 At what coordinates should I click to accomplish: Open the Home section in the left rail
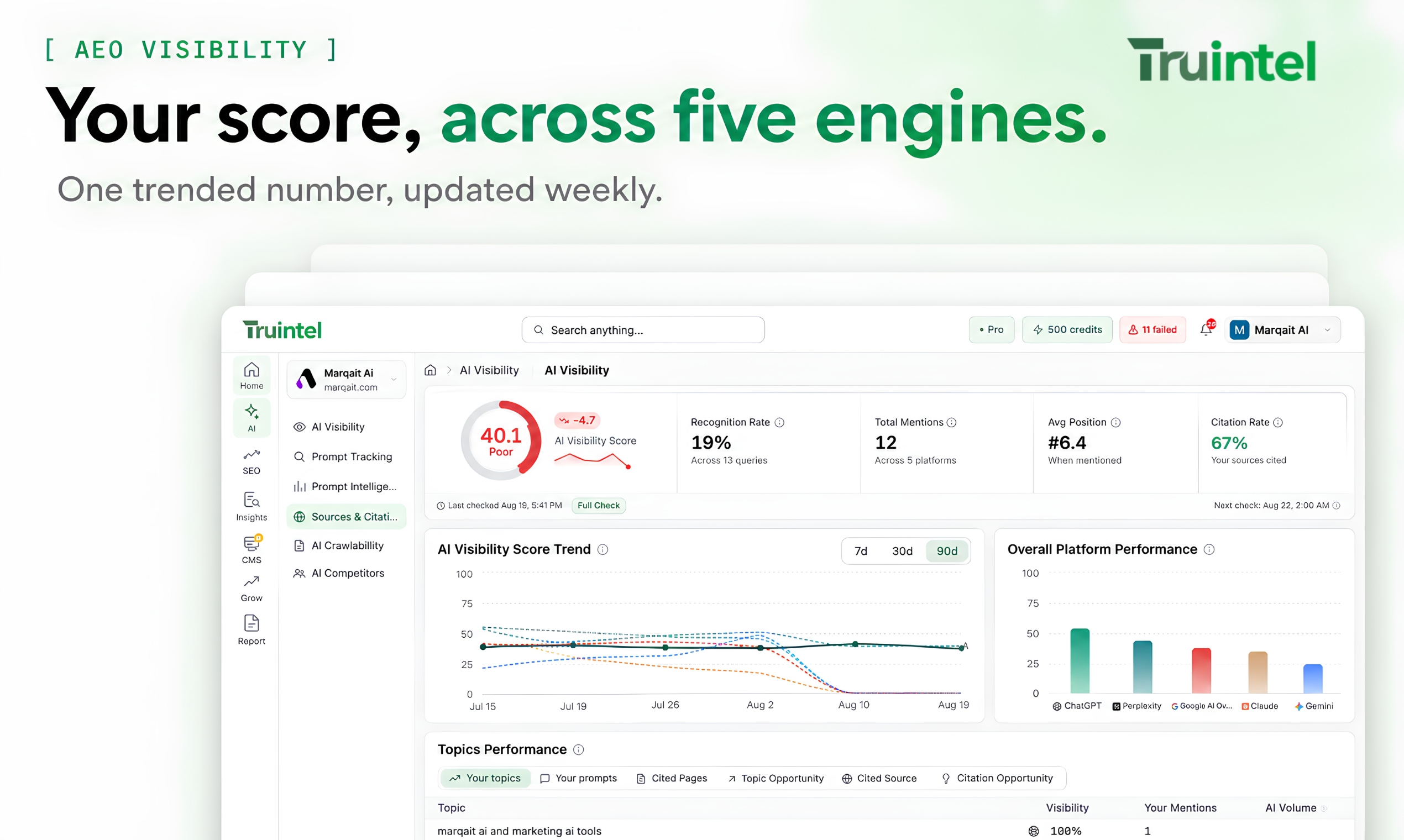[252, 376]
